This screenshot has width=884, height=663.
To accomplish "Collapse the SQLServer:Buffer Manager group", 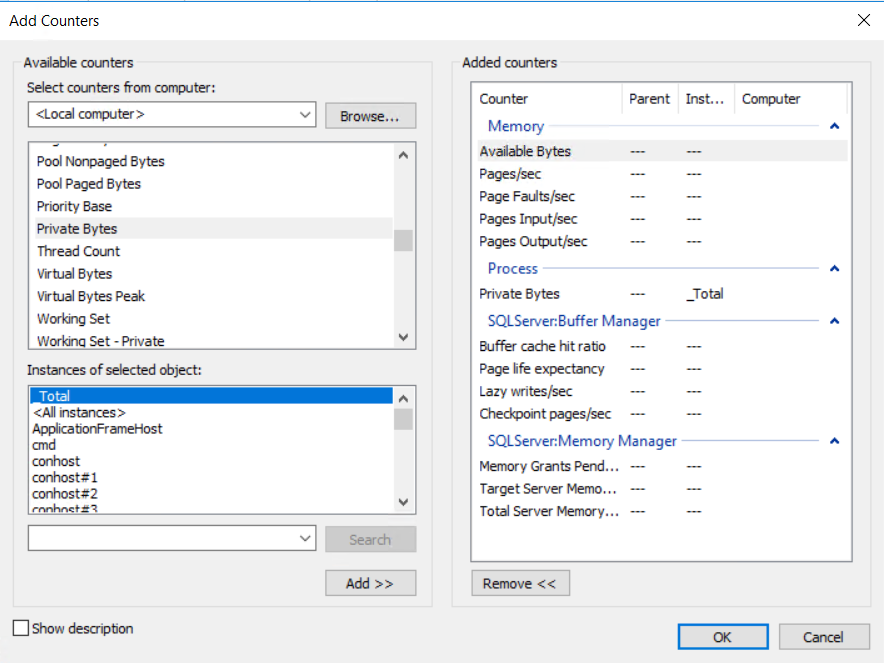I will pyautogui.click(x=834, y=322).
